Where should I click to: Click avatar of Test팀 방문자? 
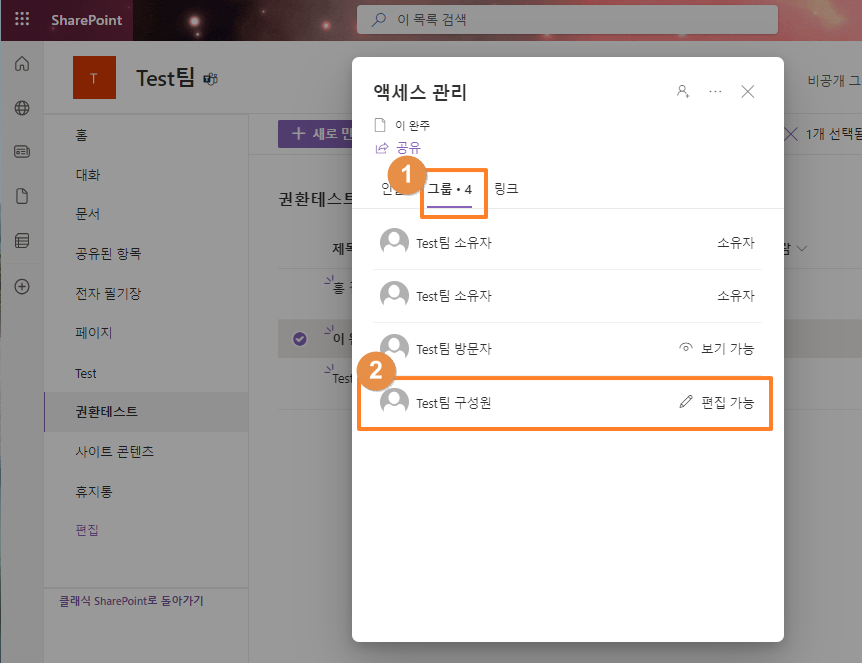pos(394,347)
